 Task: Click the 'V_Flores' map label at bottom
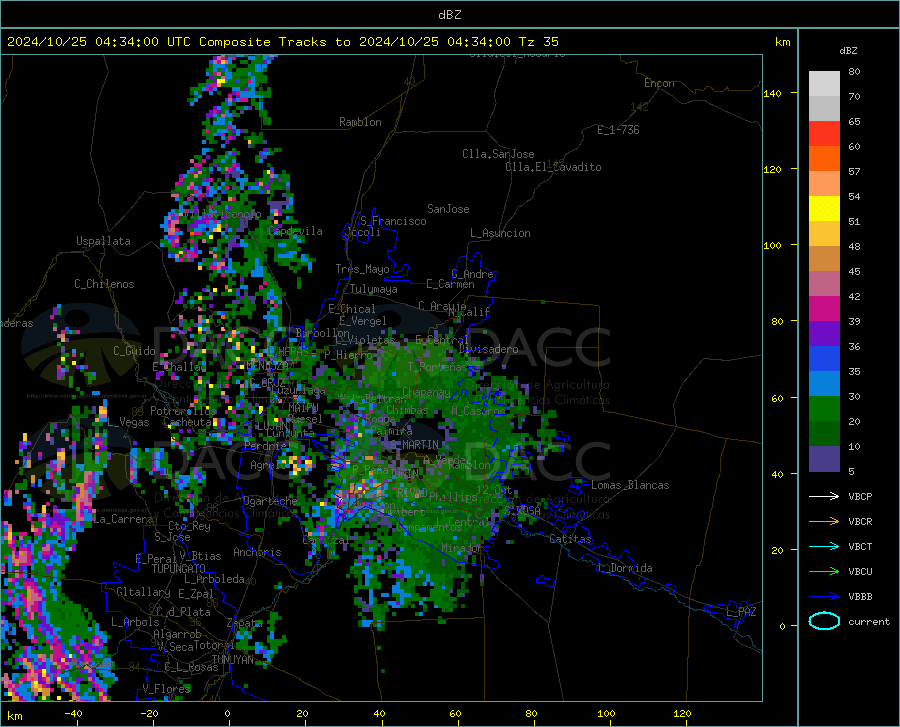166,688
